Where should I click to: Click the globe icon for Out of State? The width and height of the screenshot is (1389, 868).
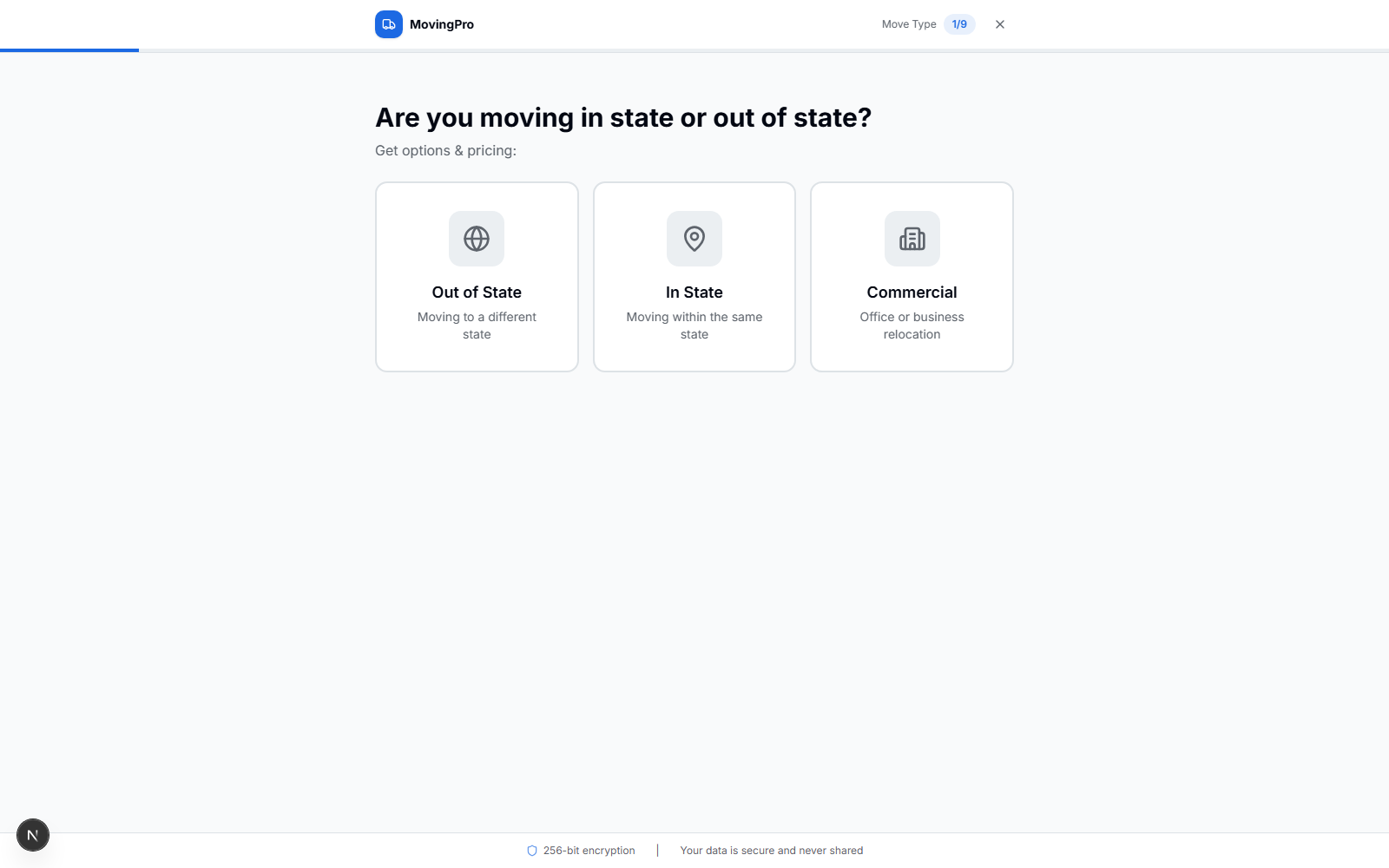(477, 239)
